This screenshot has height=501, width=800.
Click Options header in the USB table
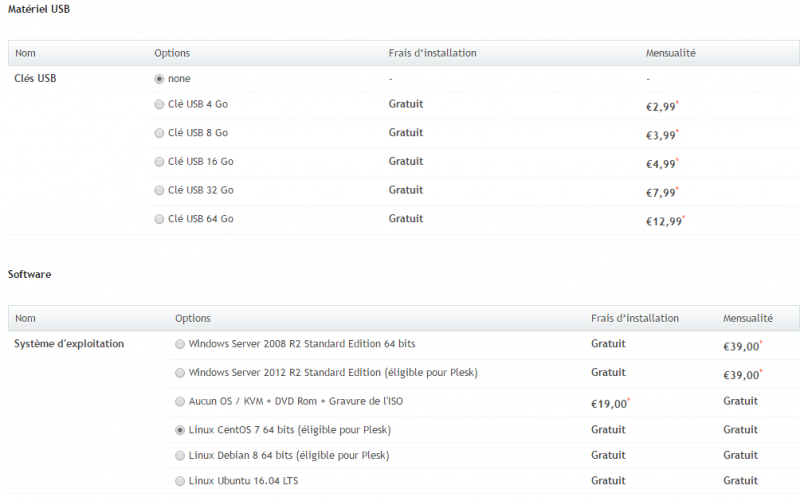[172, 53]
